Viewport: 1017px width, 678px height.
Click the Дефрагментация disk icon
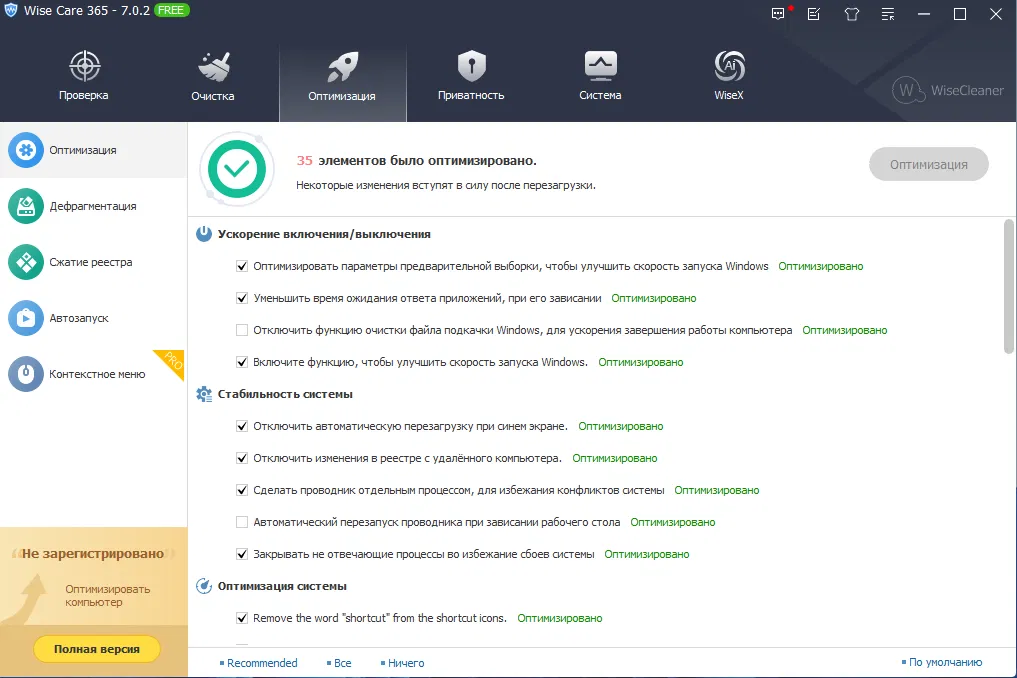coord(26,206)
